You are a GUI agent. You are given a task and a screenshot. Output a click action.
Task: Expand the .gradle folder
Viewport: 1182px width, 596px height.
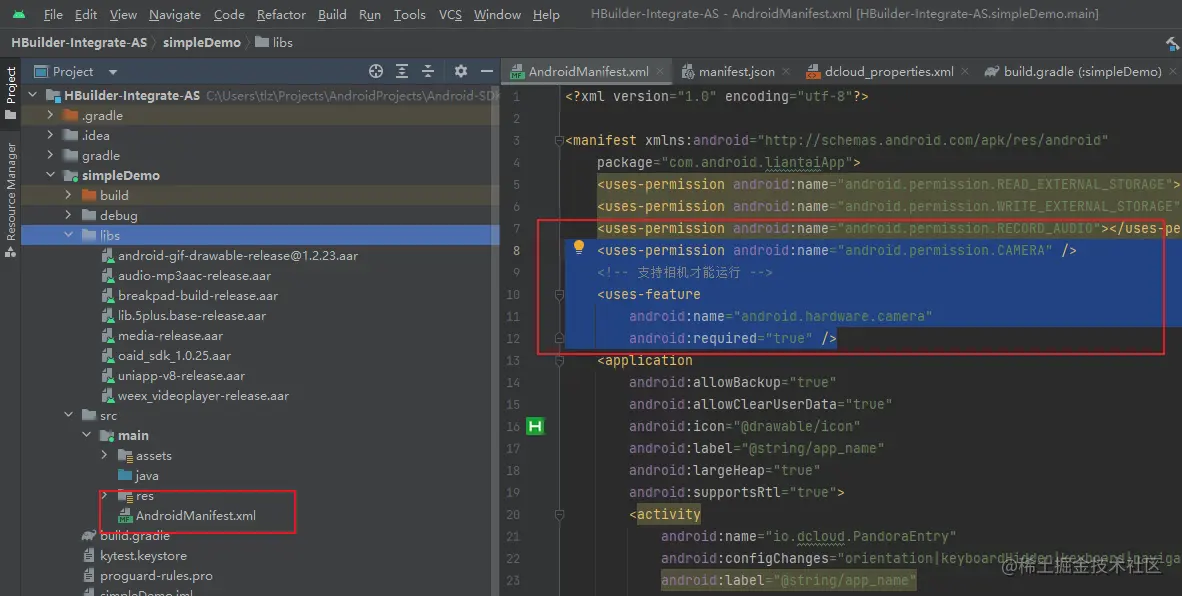coord(51,115)
